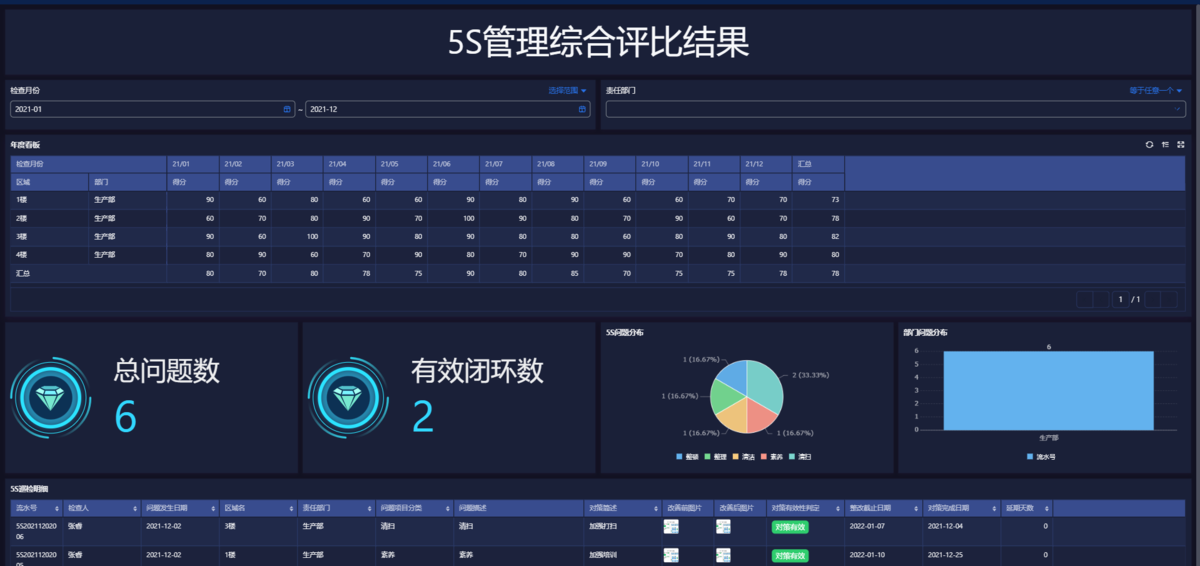This screenshot has height=566, width=1200.
Task: Click the refresh icon of the 年度看板 panel
Action: [x=1150, y=145]
